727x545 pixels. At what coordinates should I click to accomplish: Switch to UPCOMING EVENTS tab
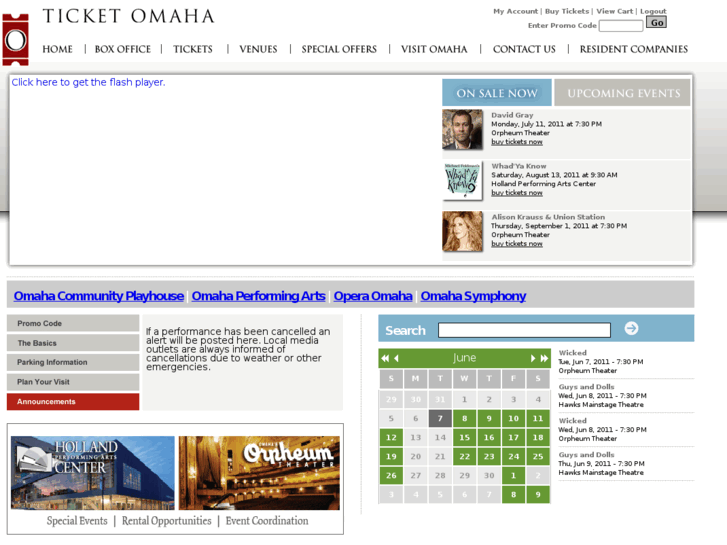coord(623,93)
